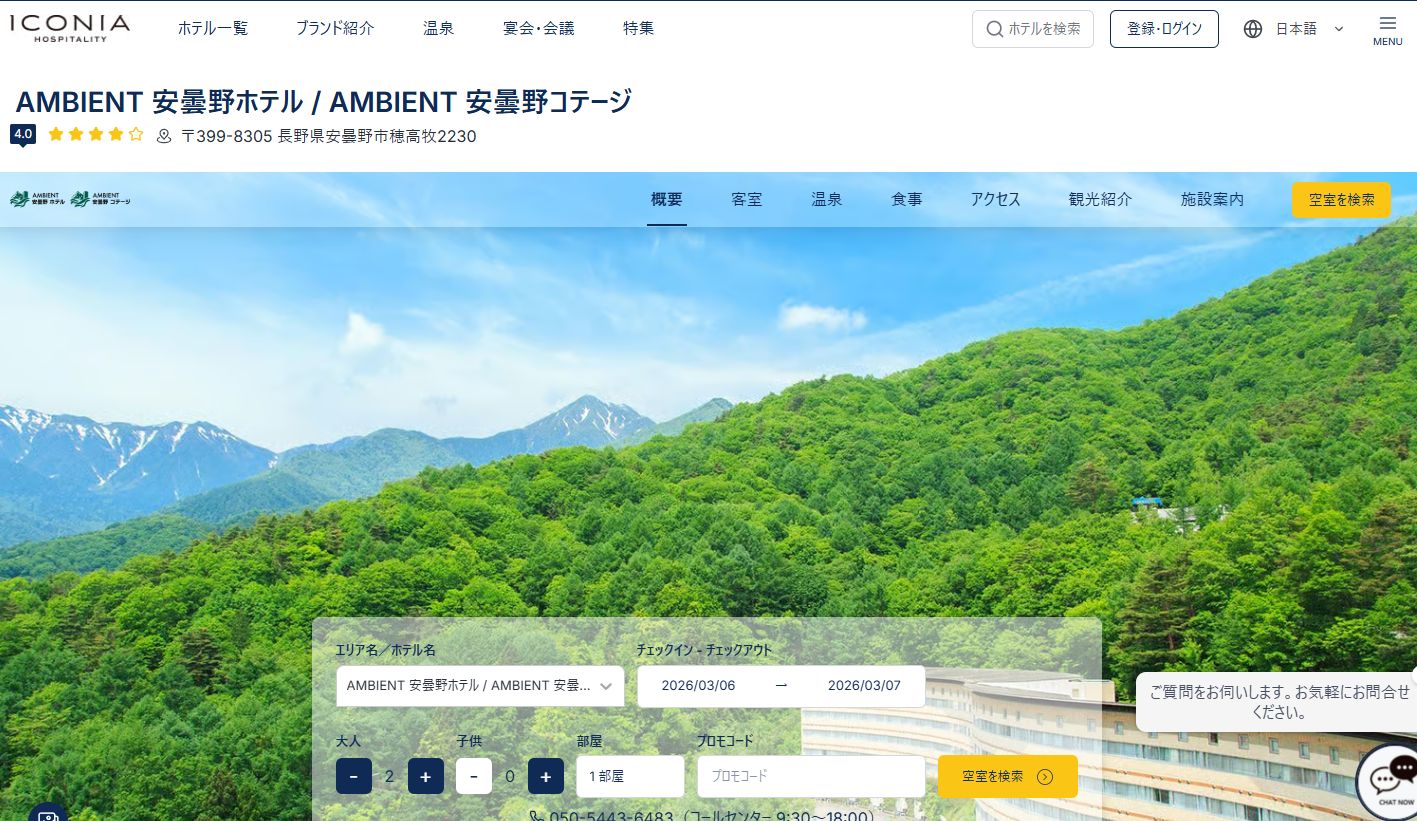Viewport: 1417px width, 821px height.
Task: Open the アクセス section tab
Action: pos(995,199)
